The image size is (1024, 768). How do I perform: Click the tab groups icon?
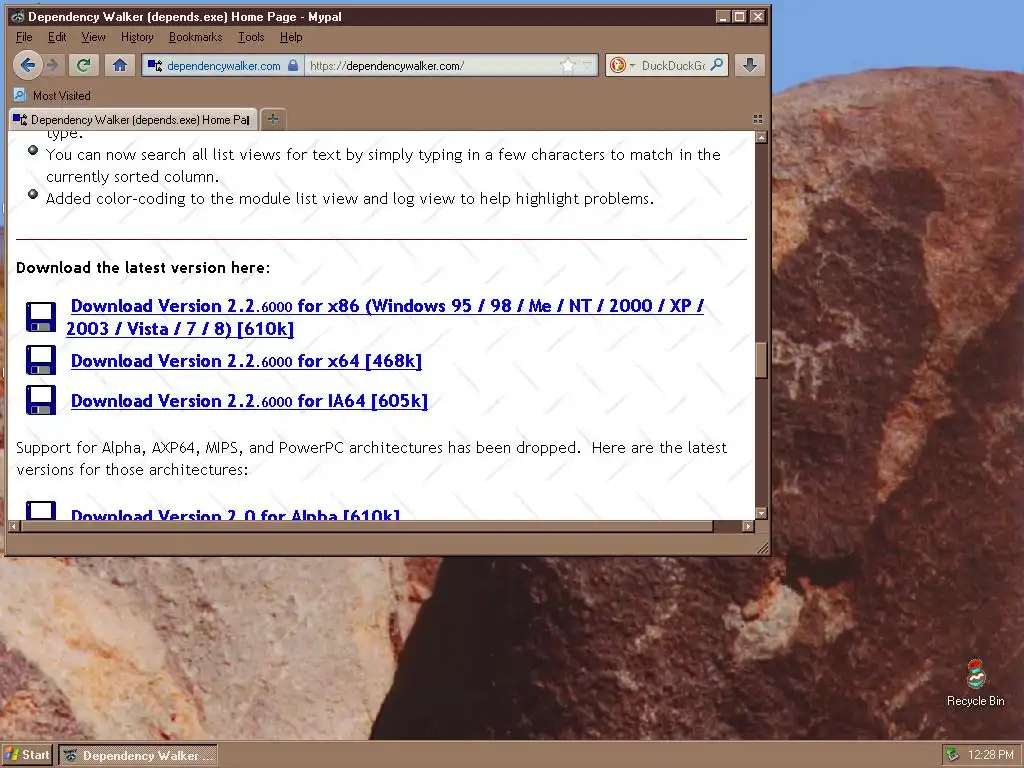coord(758,119)
